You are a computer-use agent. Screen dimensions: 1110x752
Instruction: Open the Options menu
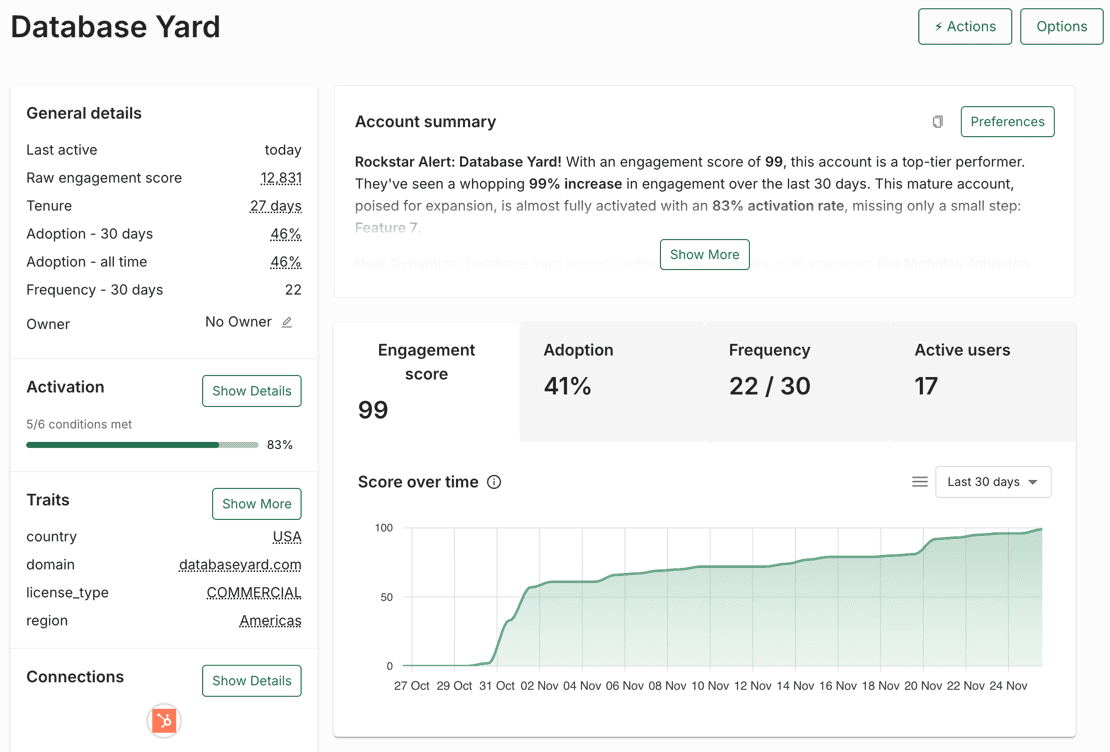tap(1061, 26)
